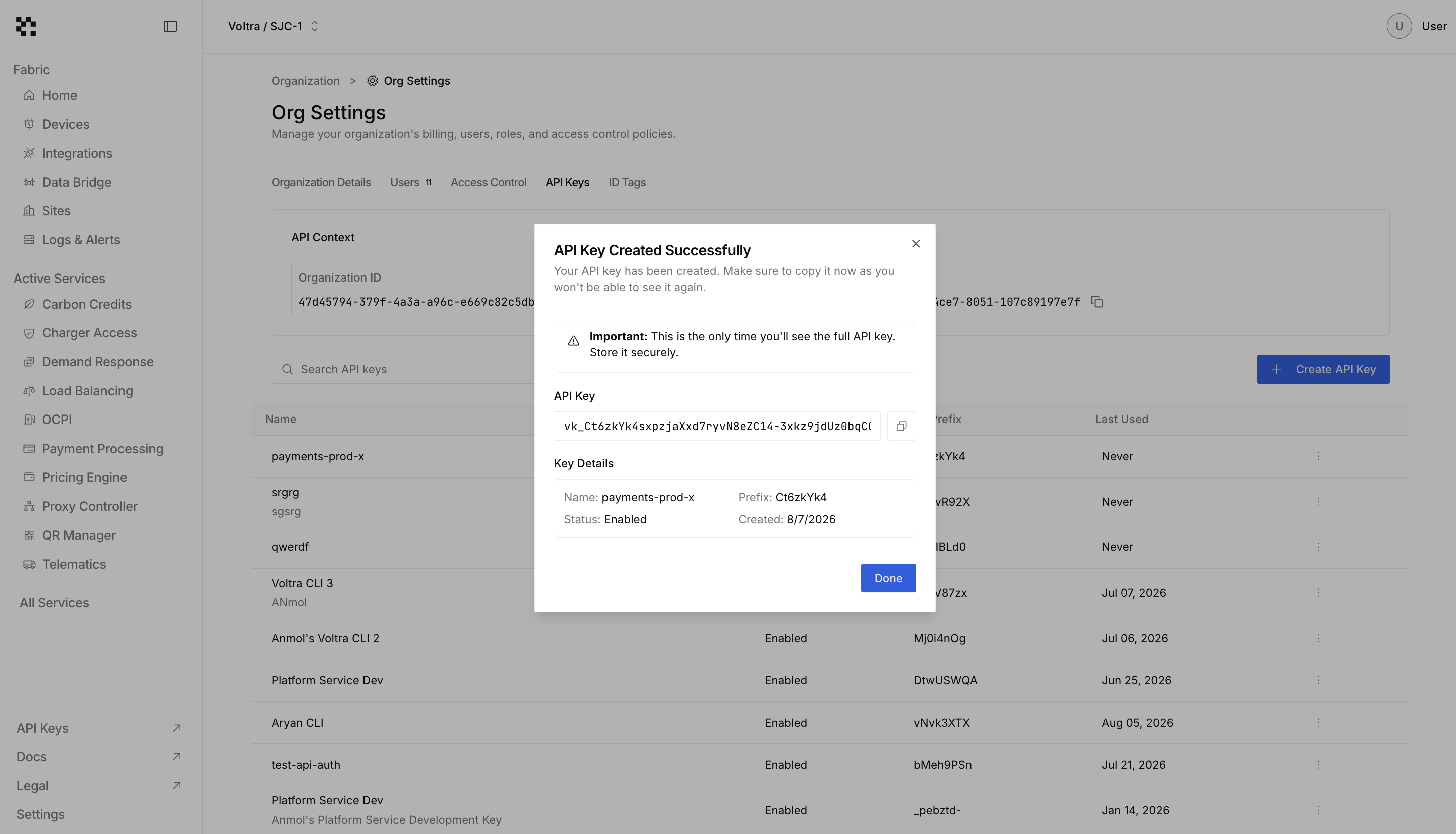Open row menu for qwerdf key
This screenshot has width=1456, height=834.
1318,547
